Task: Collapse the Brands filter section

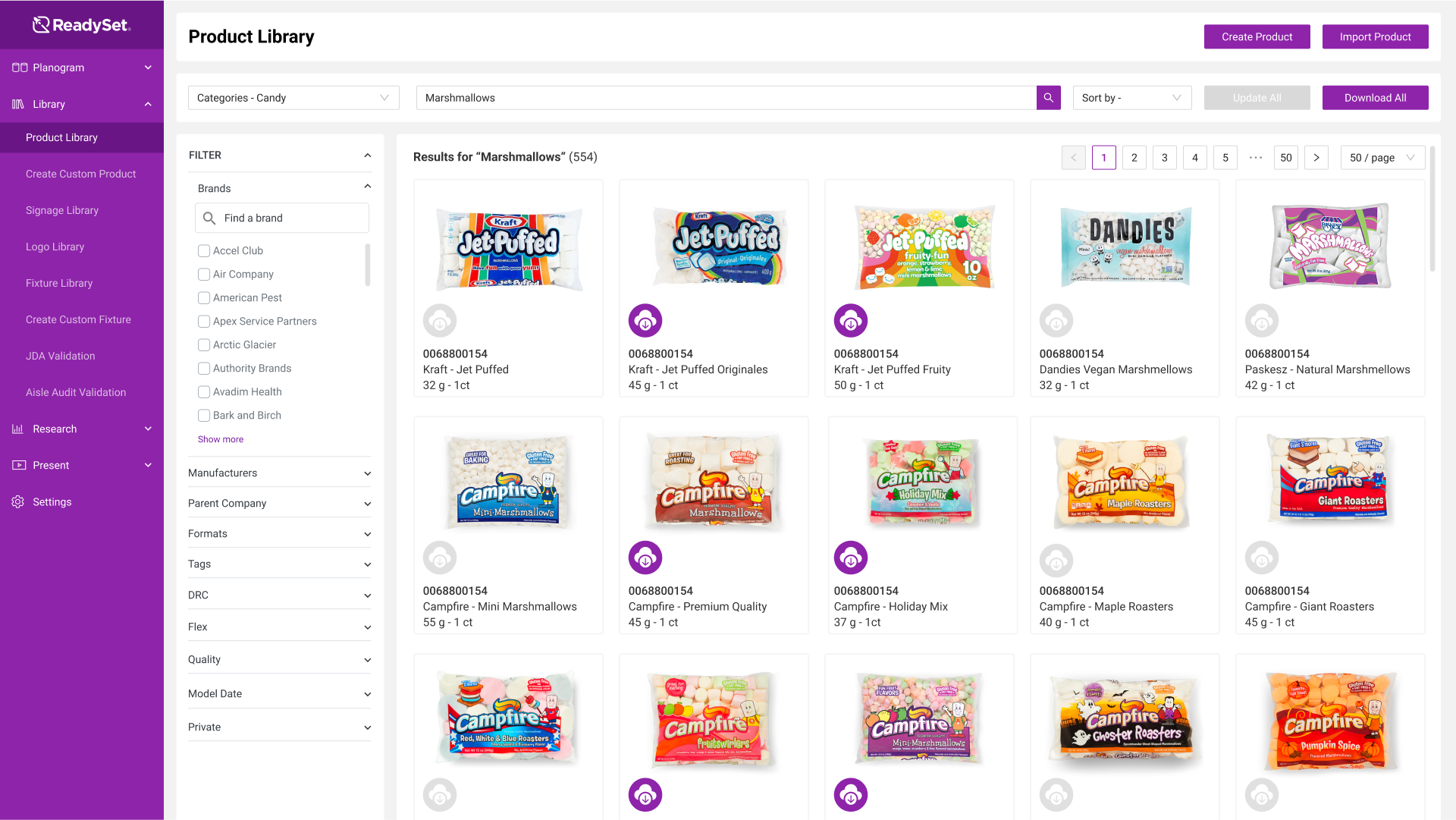Action: point(368,187)
